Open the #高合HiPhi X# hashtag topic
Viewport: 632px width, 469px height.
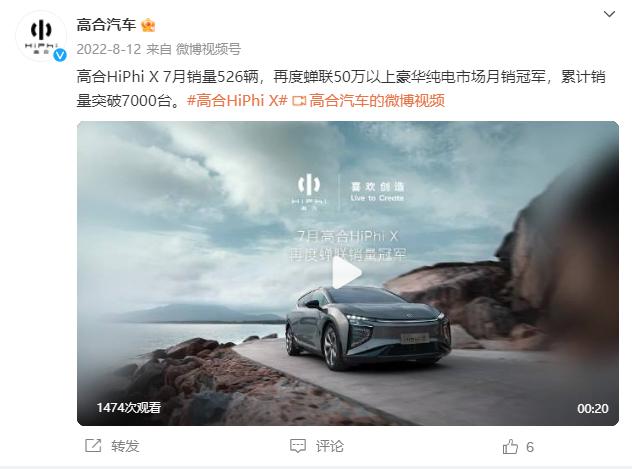237,100
